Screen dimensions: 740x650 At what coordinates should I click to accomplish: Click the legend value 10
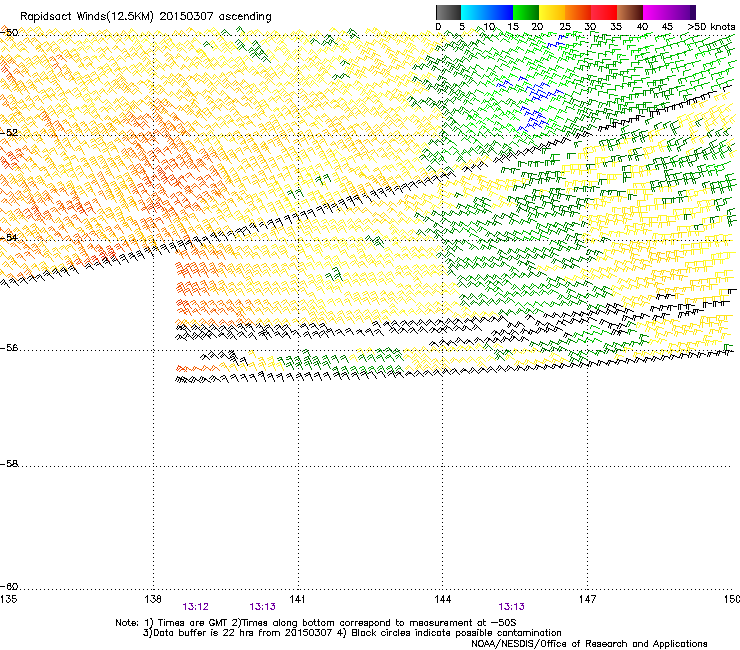(489, 27)
